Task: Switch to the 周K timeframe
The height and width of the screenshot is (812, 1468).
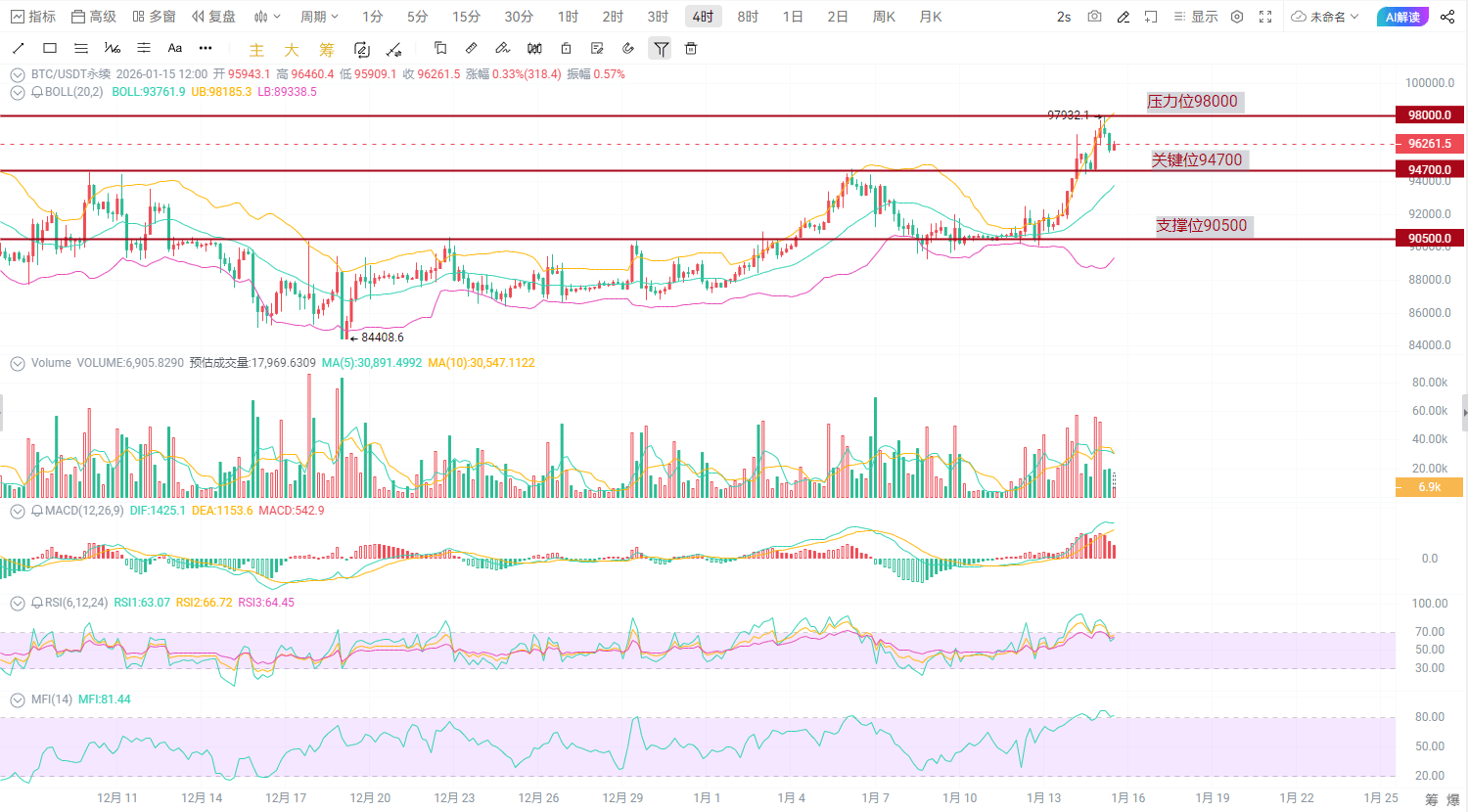Action: 885,17
